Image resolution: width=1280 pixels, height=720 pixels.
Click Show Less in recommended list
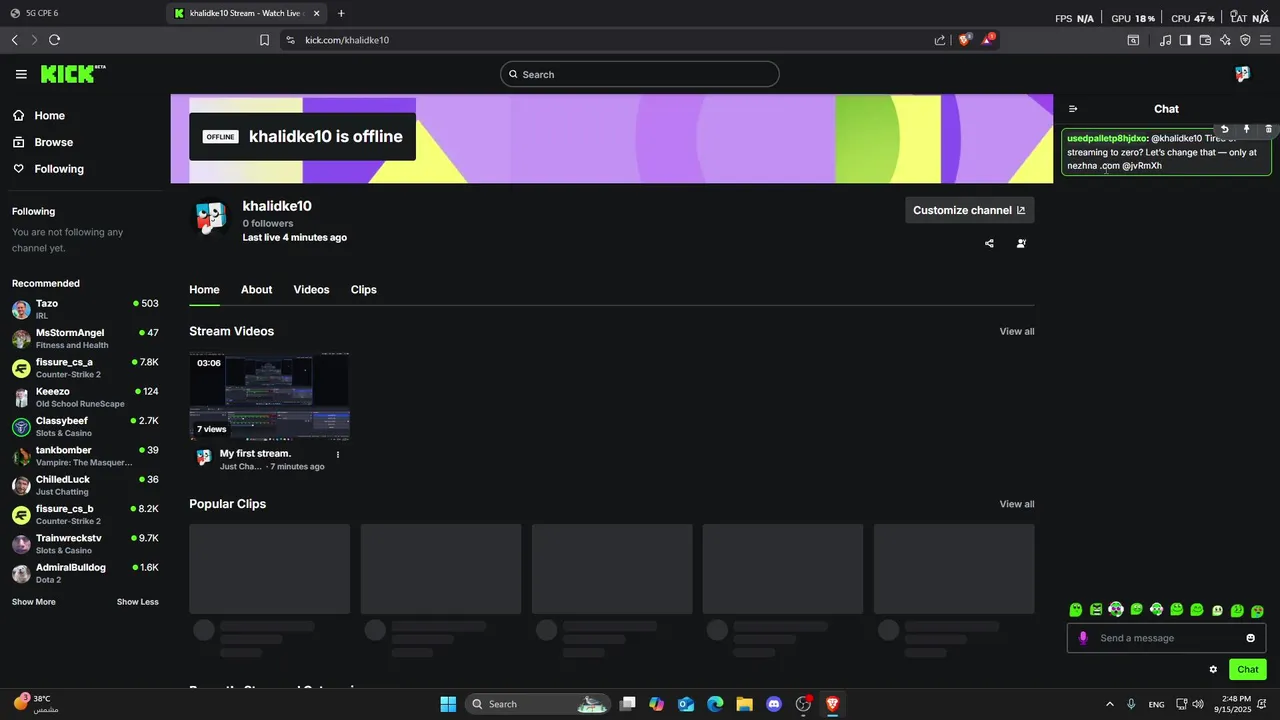[x=138, y=602]
